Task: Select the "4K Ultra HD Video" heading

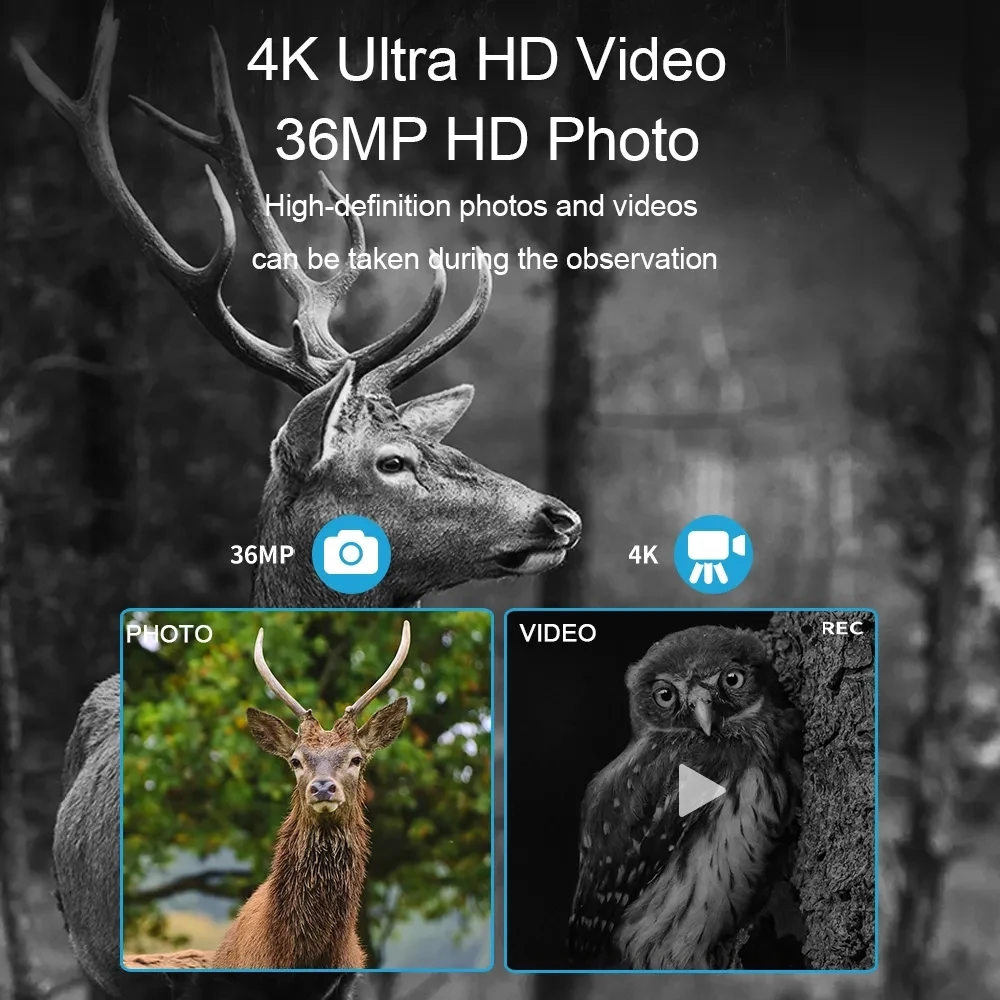Action: tap(487, 59)
